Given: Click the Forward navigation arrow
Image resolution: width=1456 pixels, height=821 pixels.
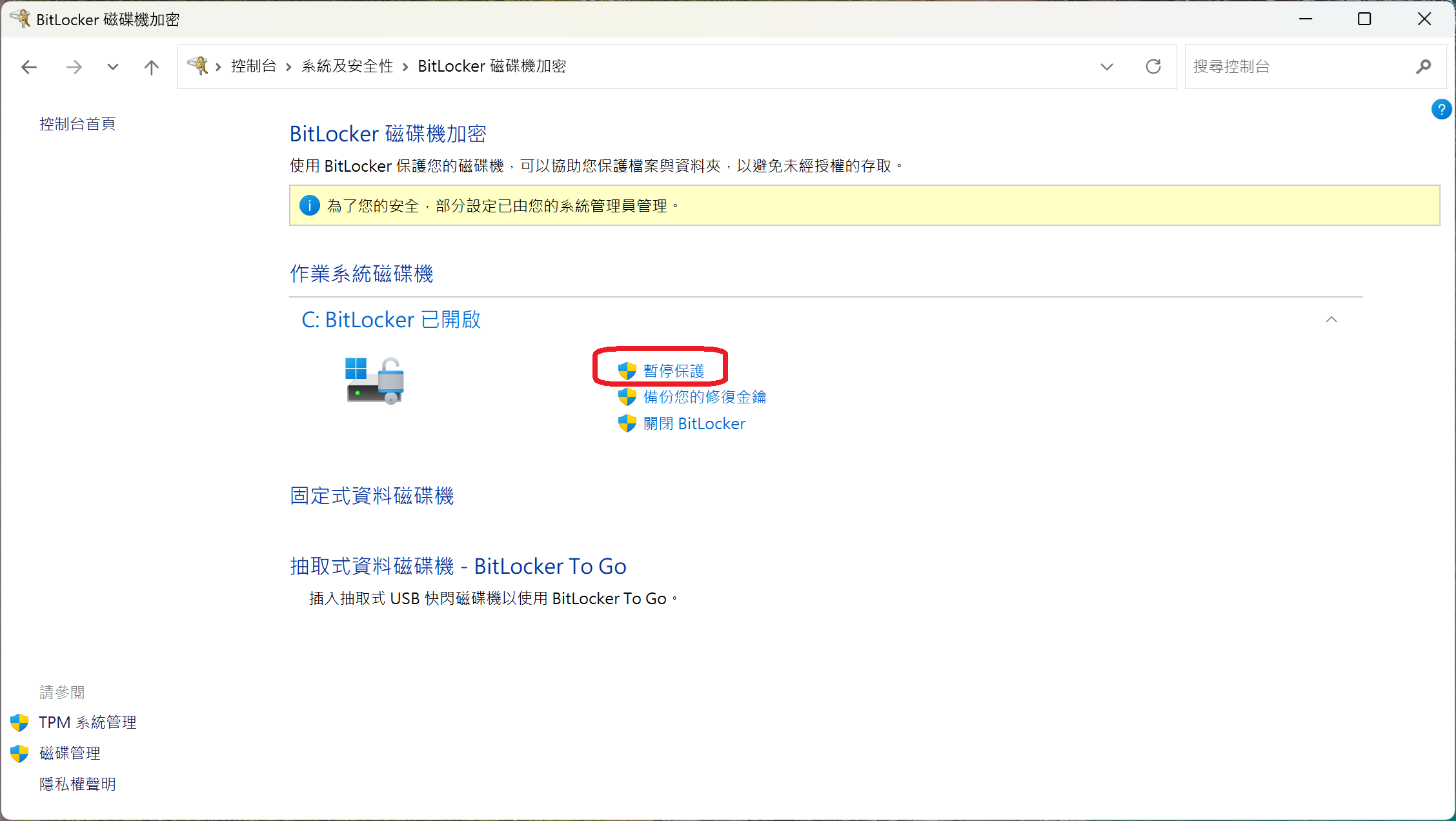Looking at the screenshot, I should point(74,66).
